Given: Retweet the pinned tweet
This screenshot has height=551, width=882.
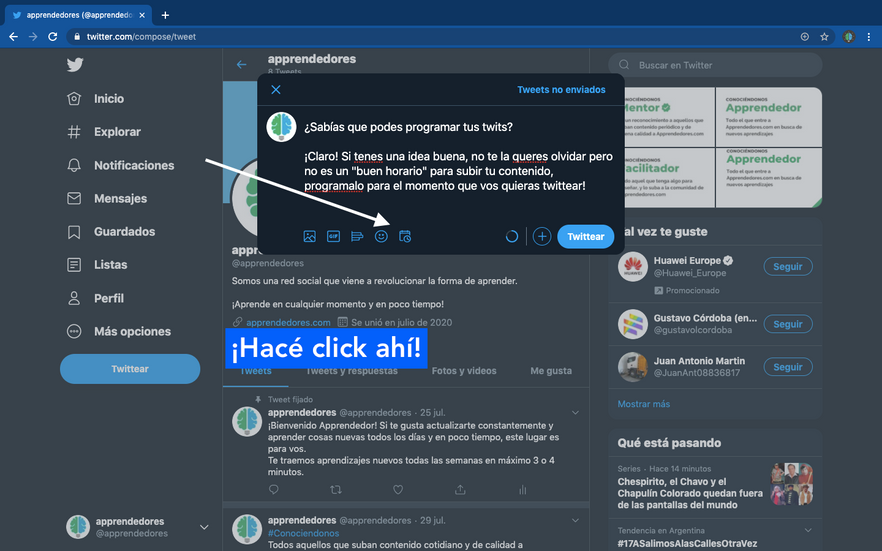Looking at the screenshot, I should (336, 490).
